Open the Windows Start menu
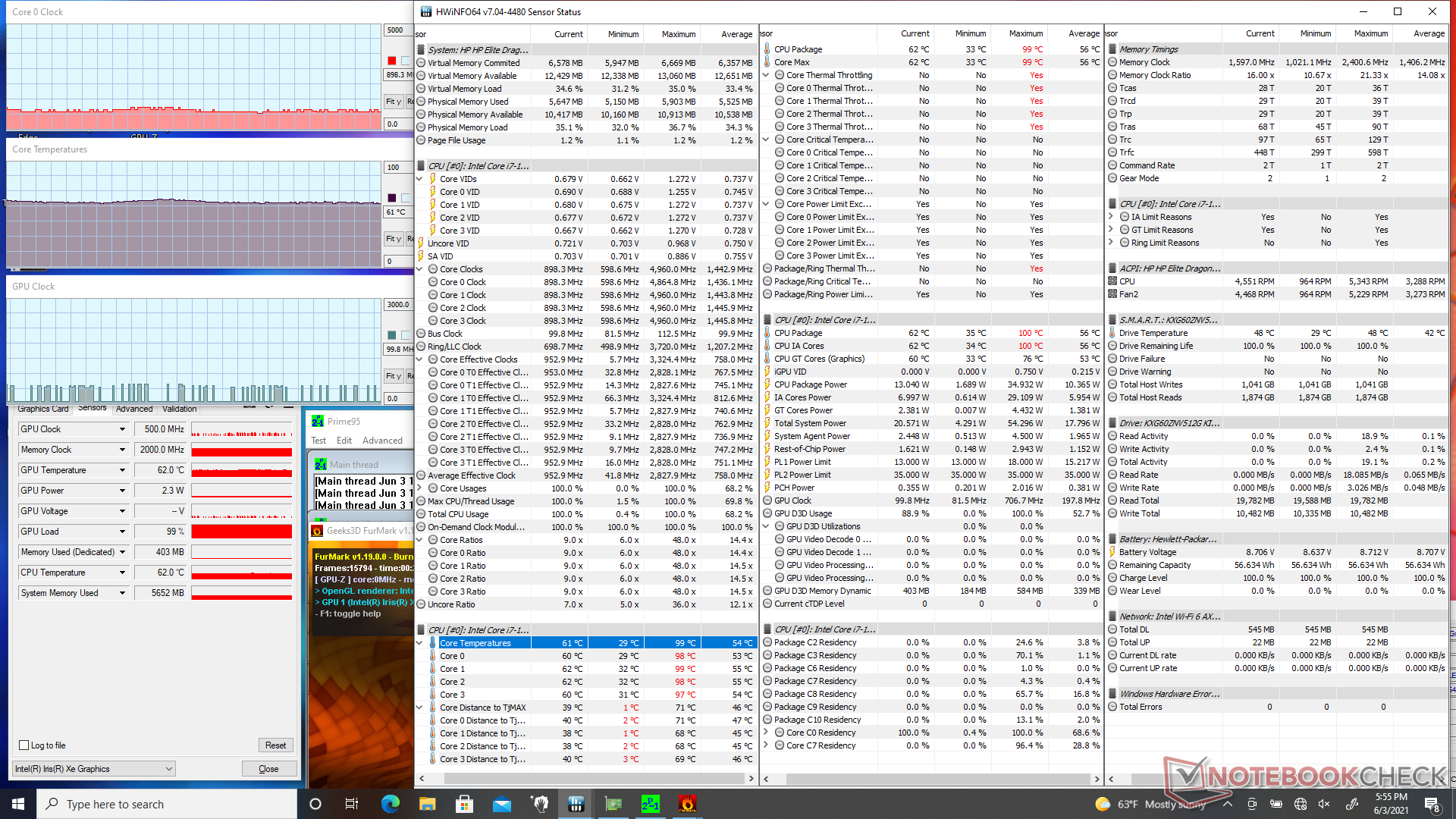 (18, 804)
